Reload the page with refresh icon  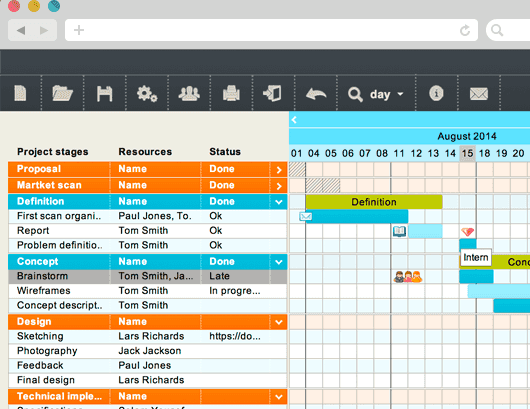(465, 30)
